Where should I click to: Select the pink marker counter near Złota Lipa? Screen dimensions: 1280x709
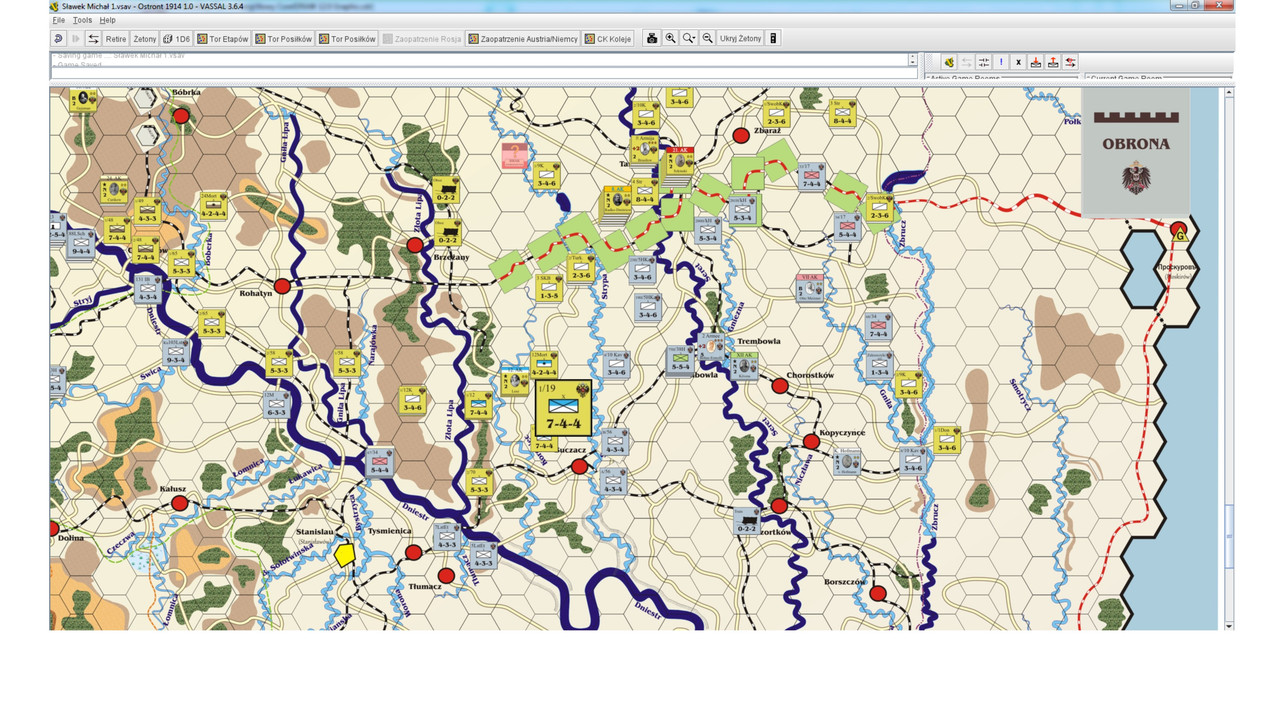(514, 155)
